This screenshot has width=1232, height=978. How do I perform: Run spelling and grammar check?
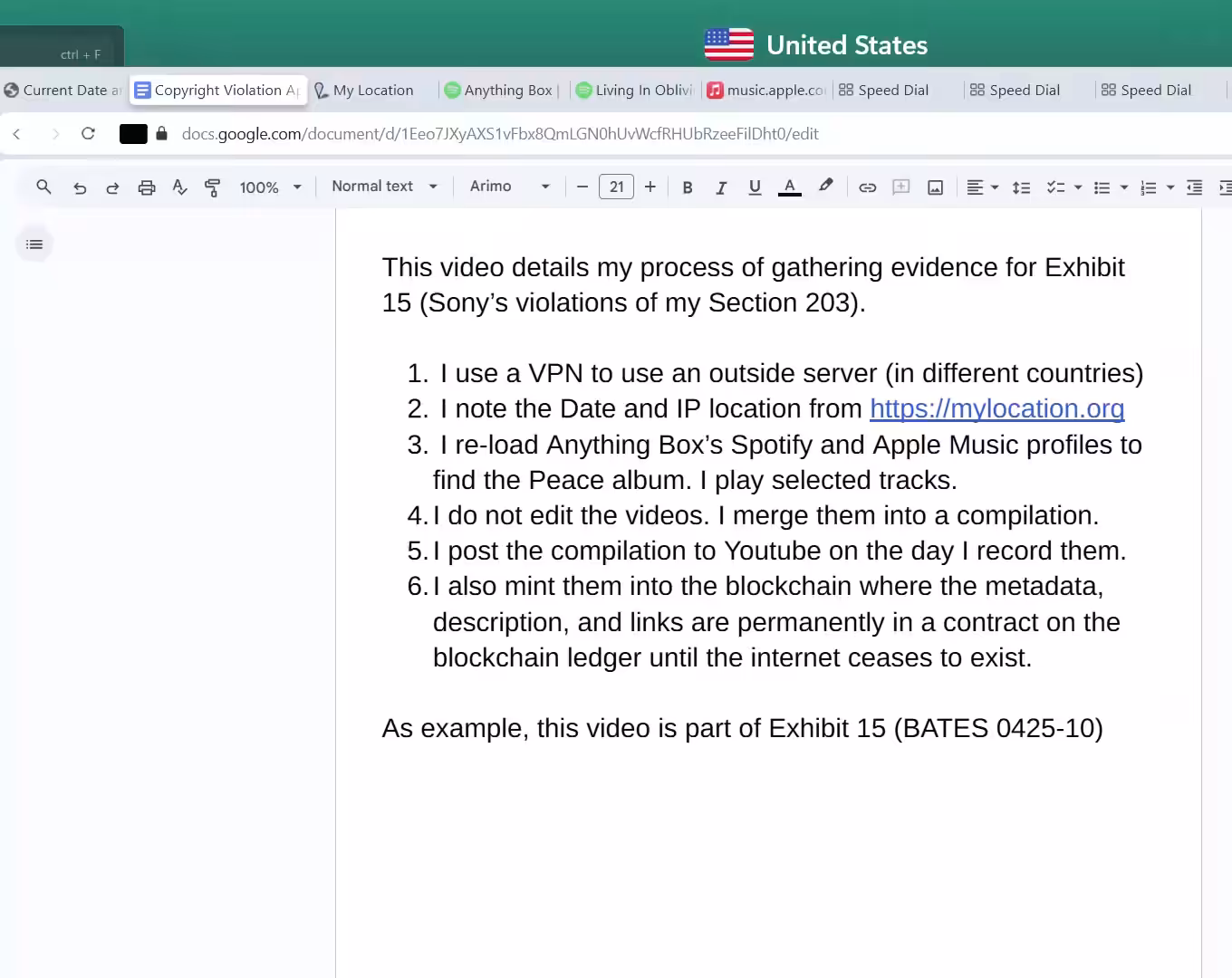tap(180, 187)
